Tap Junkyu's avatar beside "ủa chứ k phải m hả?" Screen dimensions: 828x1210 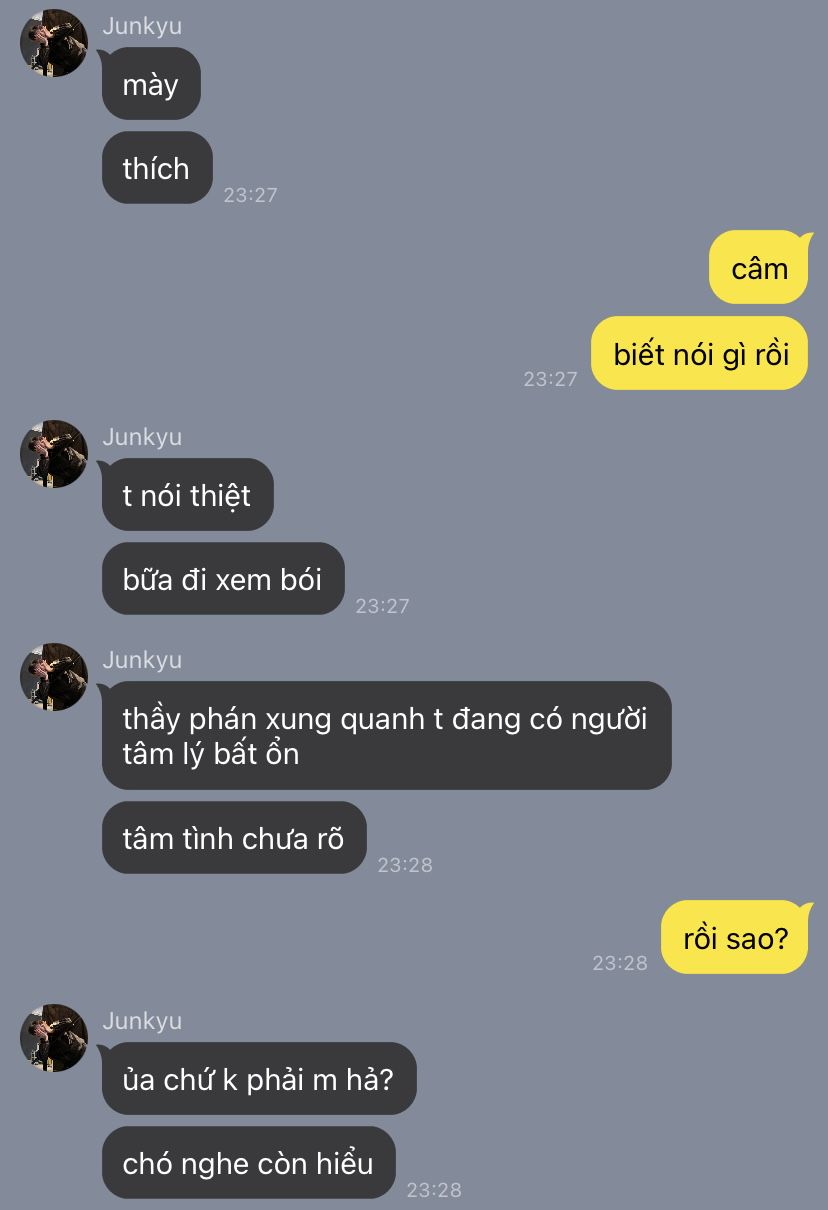[x=54, y=1038]
